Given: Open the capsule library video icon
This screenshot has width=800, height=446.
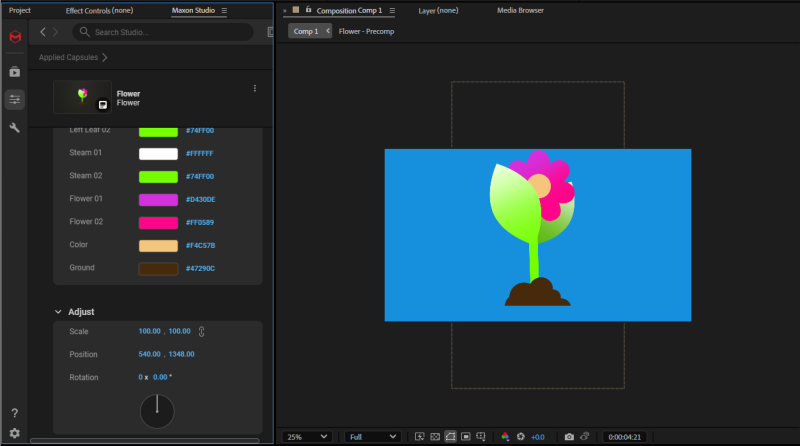Looking at the screenshot, I should pos(14,72).
